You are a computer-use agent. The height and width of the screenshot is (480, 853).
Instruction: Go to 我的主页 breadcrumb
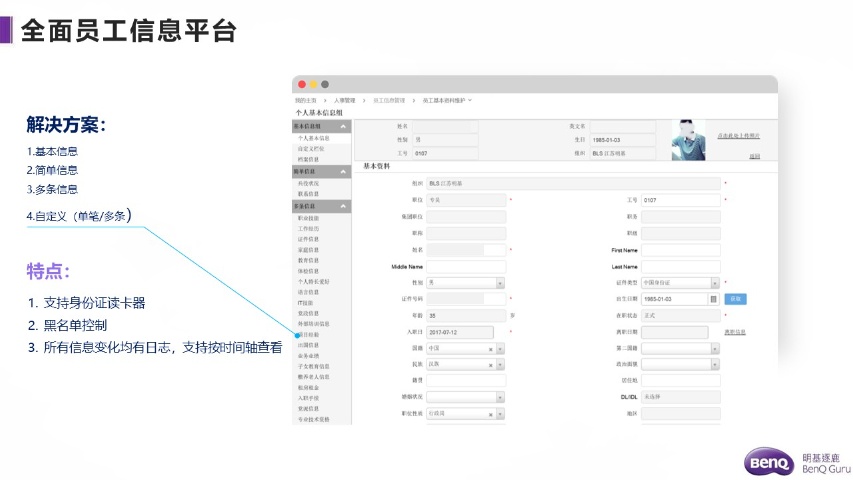click(x=305, y=101)
